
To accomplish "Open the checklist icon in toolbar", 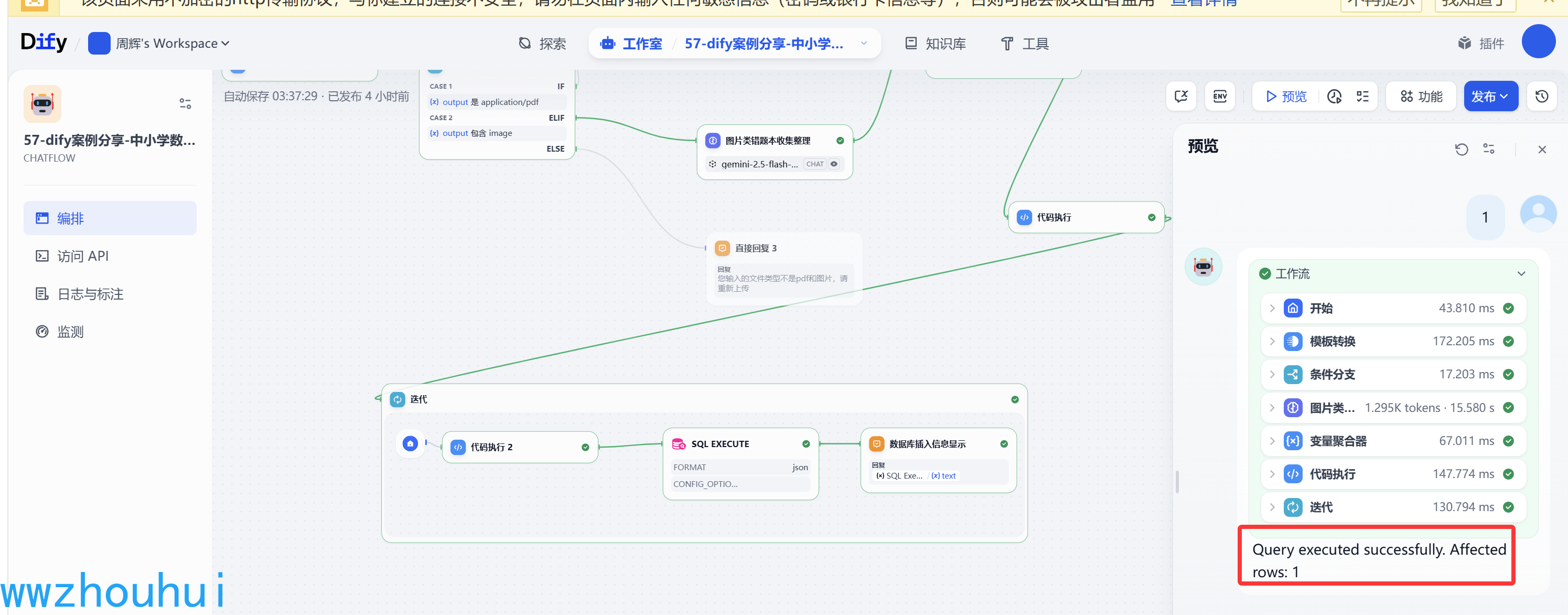I will tap(1363, 96).
